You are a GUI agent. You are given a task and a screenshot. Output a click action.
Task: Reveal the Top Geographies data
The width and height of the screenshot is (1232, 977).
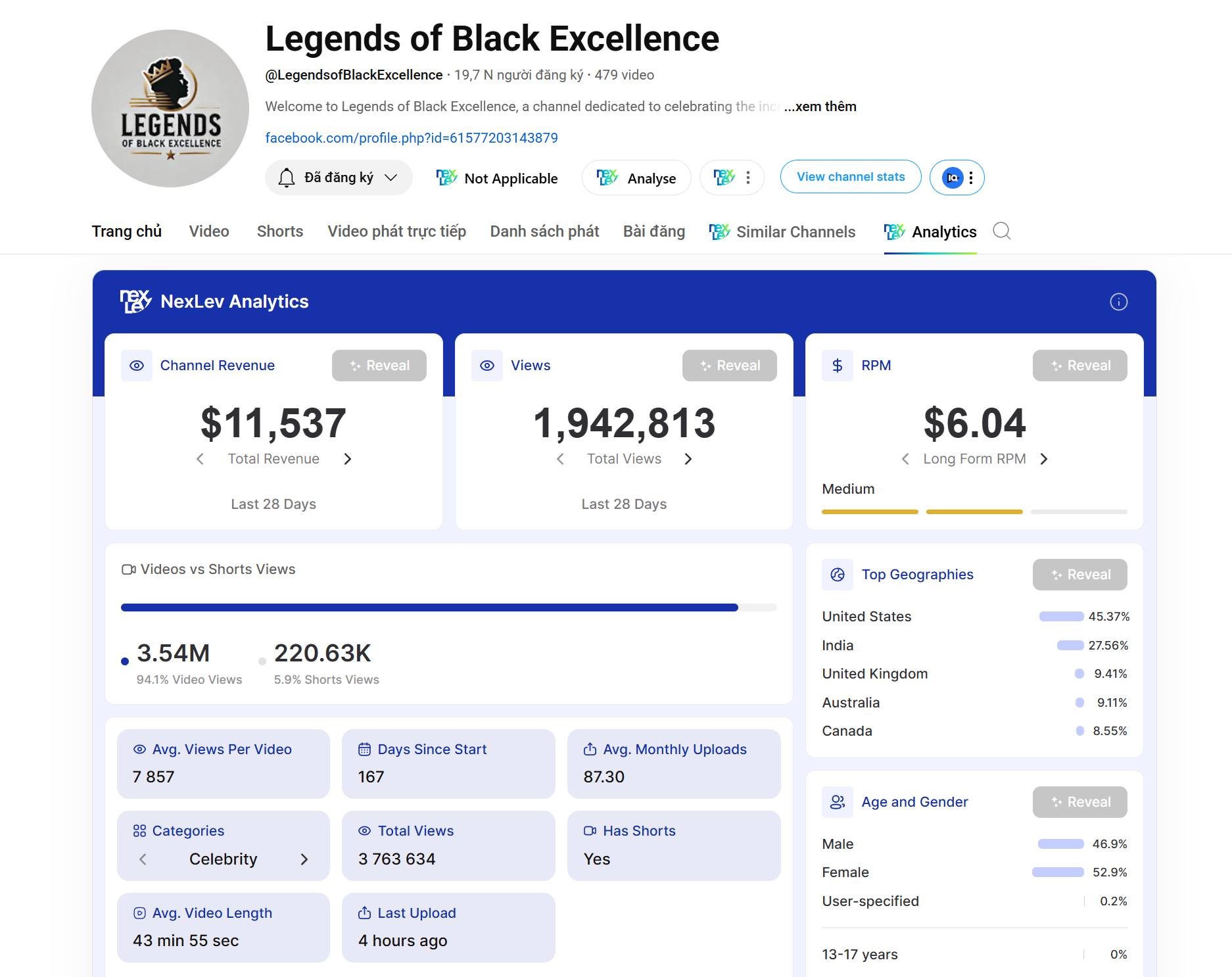[1079, 575]
